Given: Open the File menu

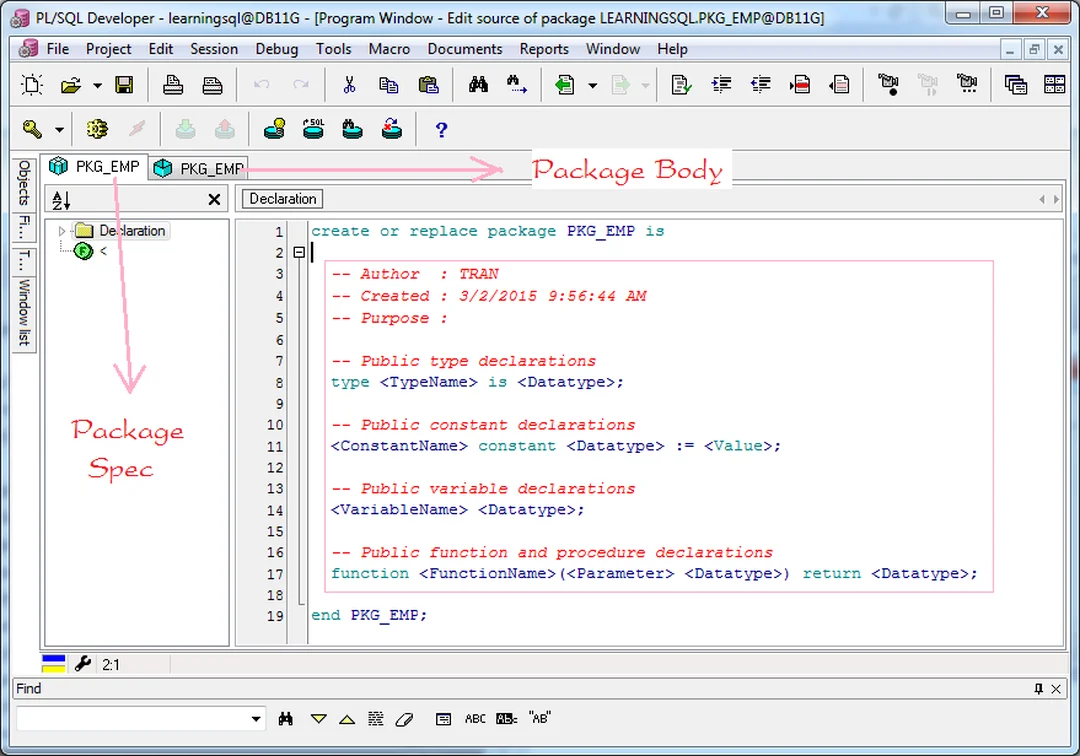Looking at the screenshot, I should (58, 49).
